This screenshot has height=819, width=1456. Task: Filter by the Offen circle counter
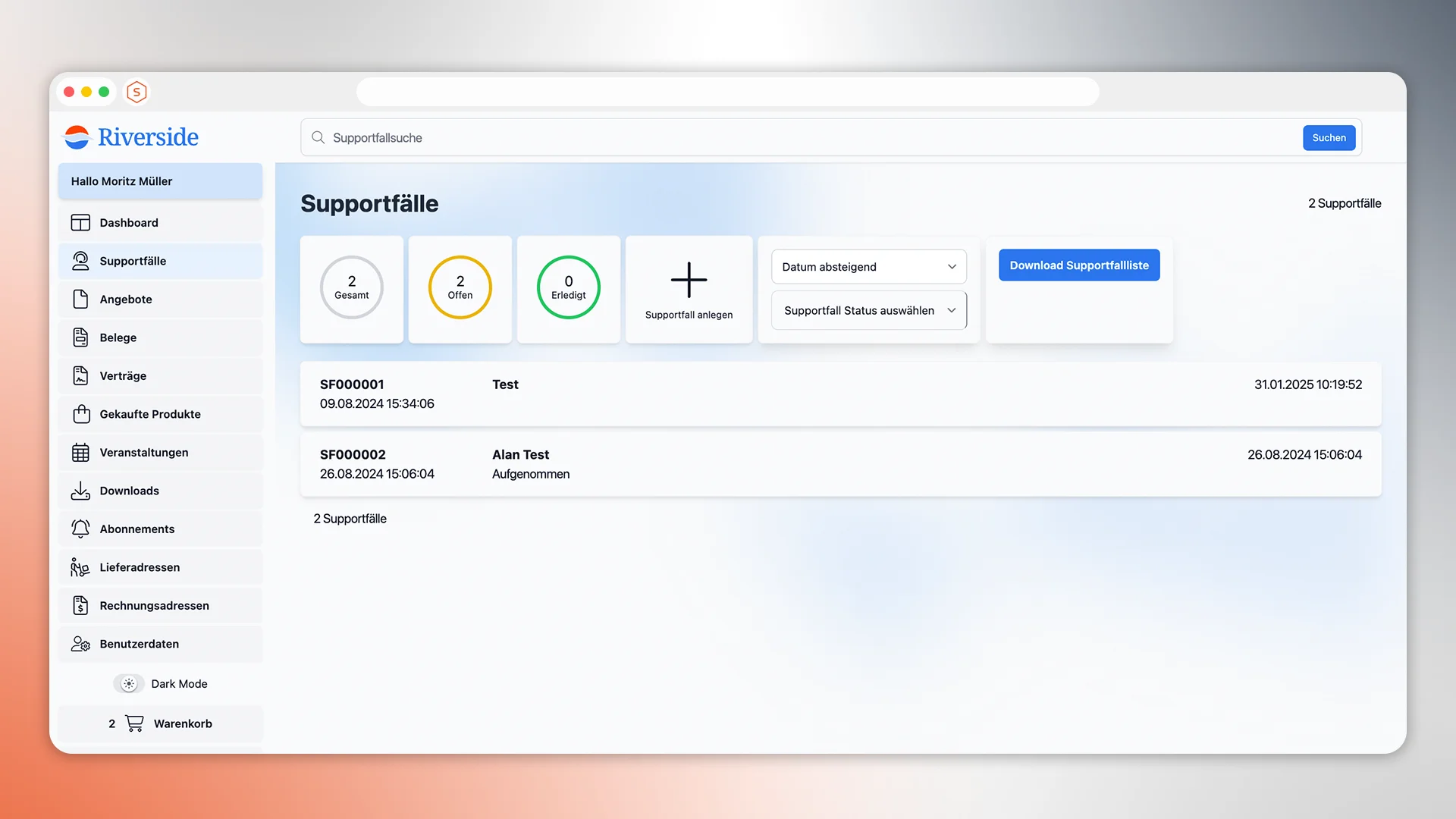click(460, 287)
